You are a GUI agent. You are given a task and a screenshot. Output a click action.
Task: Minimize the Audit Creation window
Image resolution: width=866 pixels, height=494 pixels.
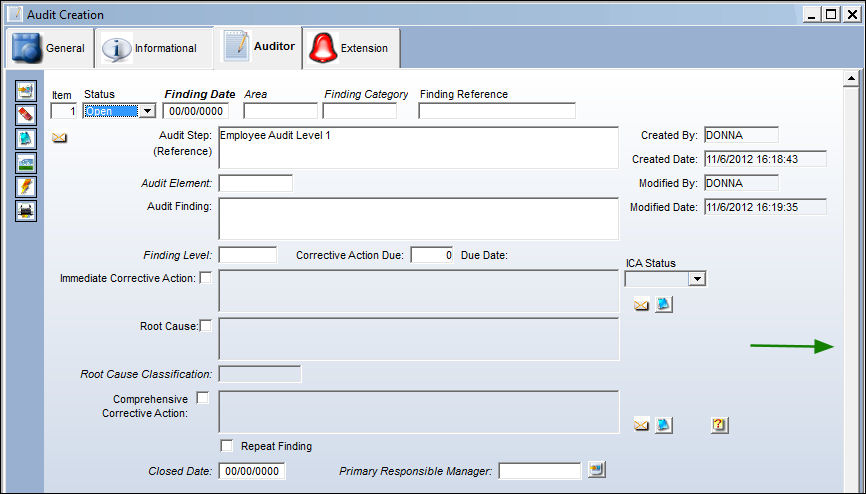pos(811,14)
